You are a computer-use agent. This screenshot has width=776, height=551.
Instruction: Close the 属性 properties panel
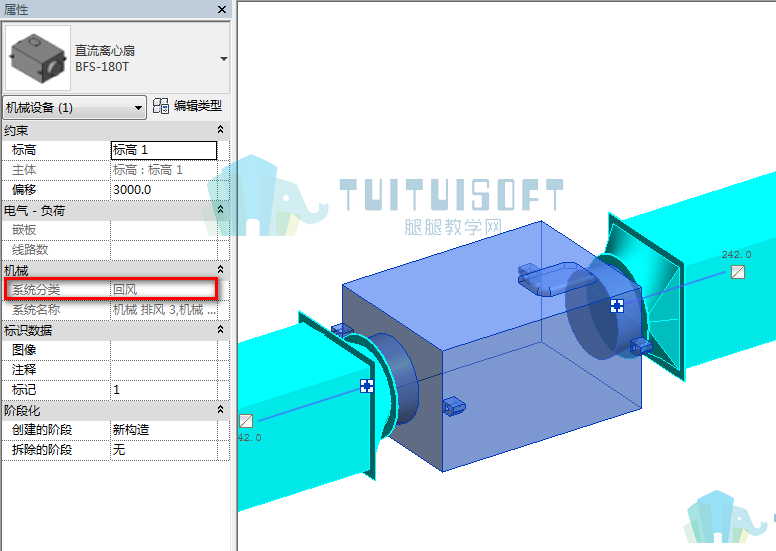pos(222,10)
